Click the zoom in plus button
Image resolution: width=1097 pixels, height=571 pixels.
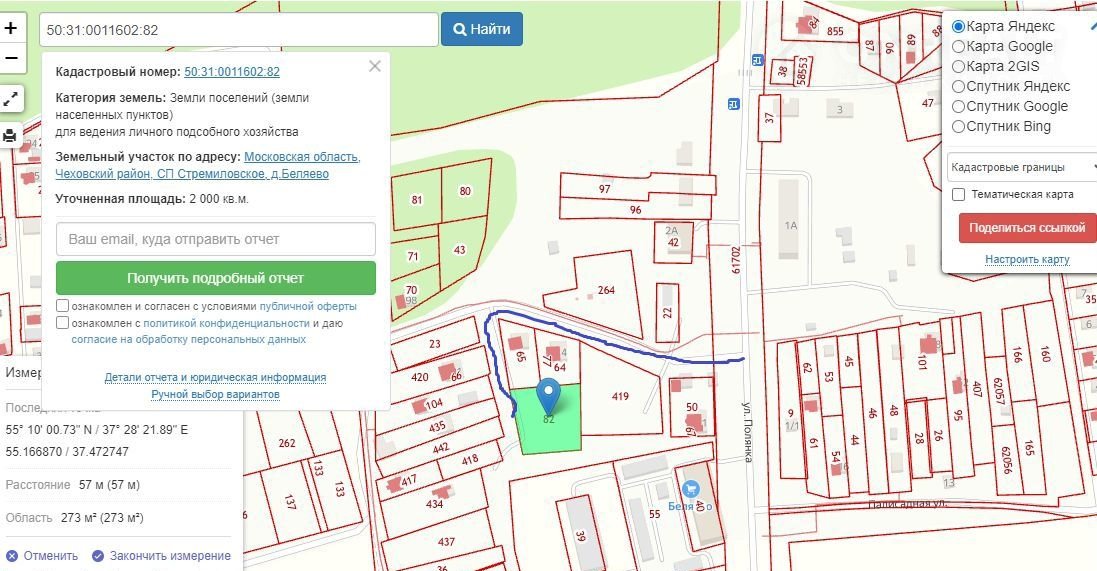click(x=11, y=29)
